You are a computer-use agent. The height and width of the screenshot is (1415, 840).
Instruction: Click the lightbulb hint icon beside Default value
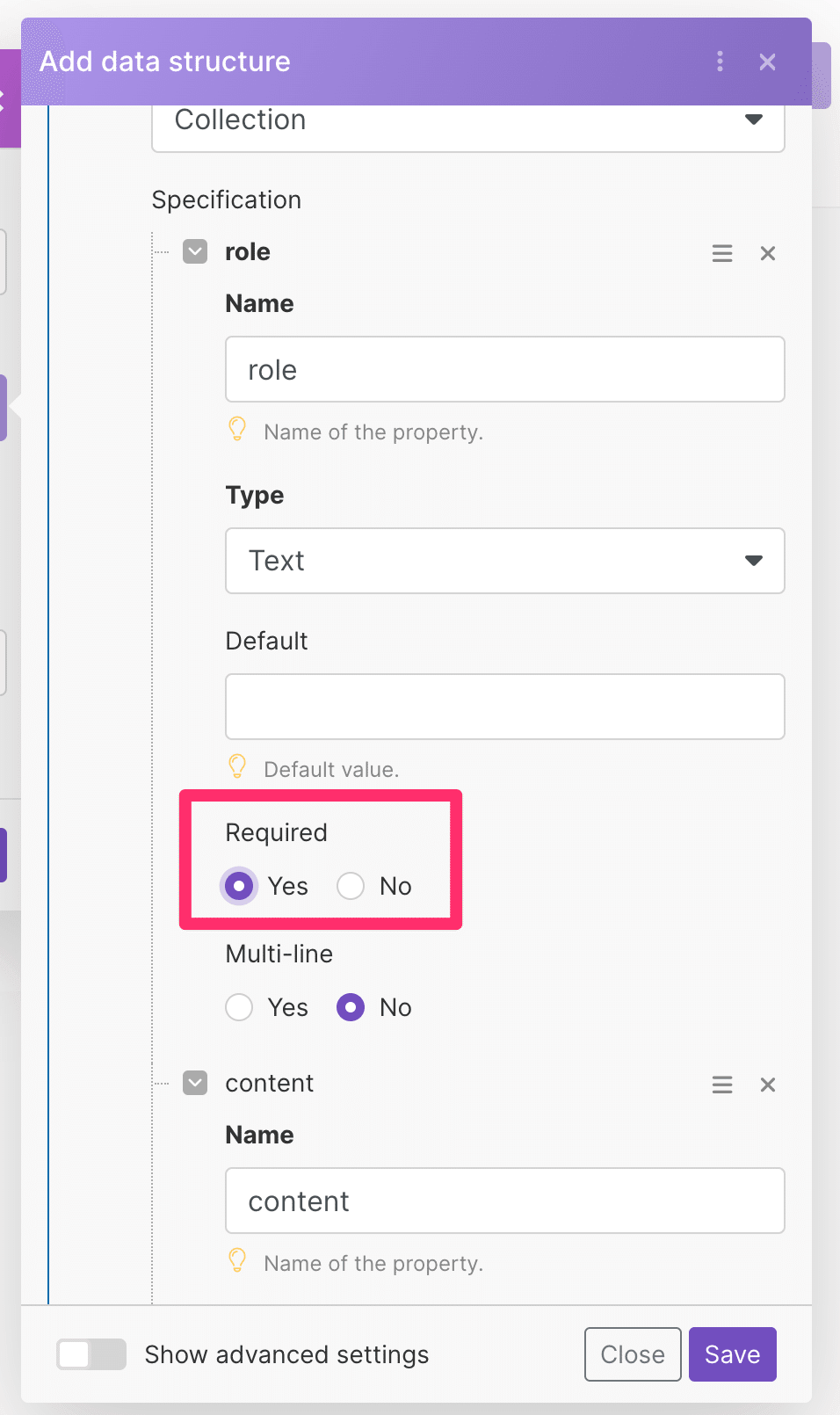[237, 766]
